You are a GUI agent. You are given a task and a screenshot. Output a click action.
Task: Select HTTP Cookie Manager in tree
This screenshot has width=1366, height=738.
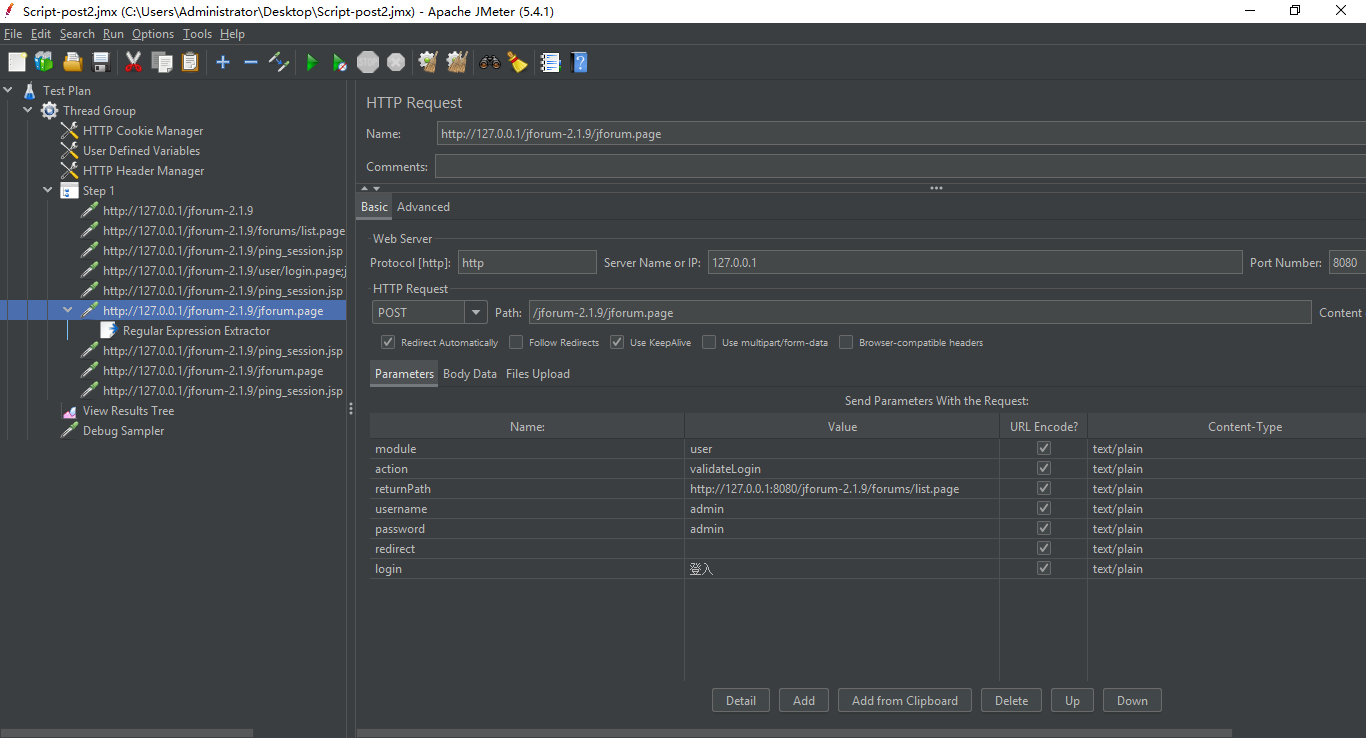click(x=142, y=131)
